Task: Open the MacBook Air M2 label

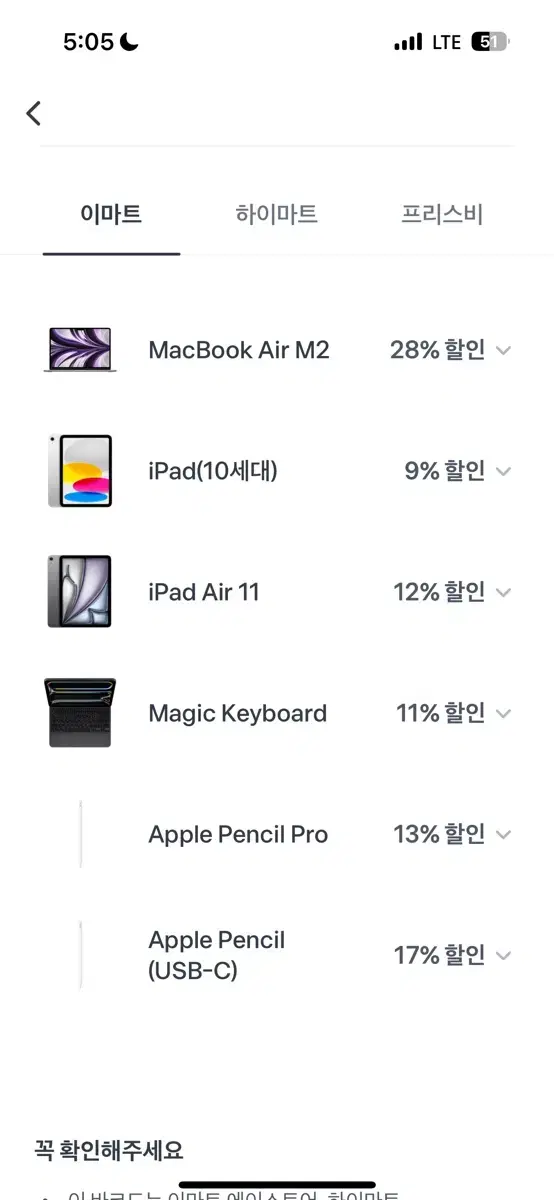Action: 239,350
